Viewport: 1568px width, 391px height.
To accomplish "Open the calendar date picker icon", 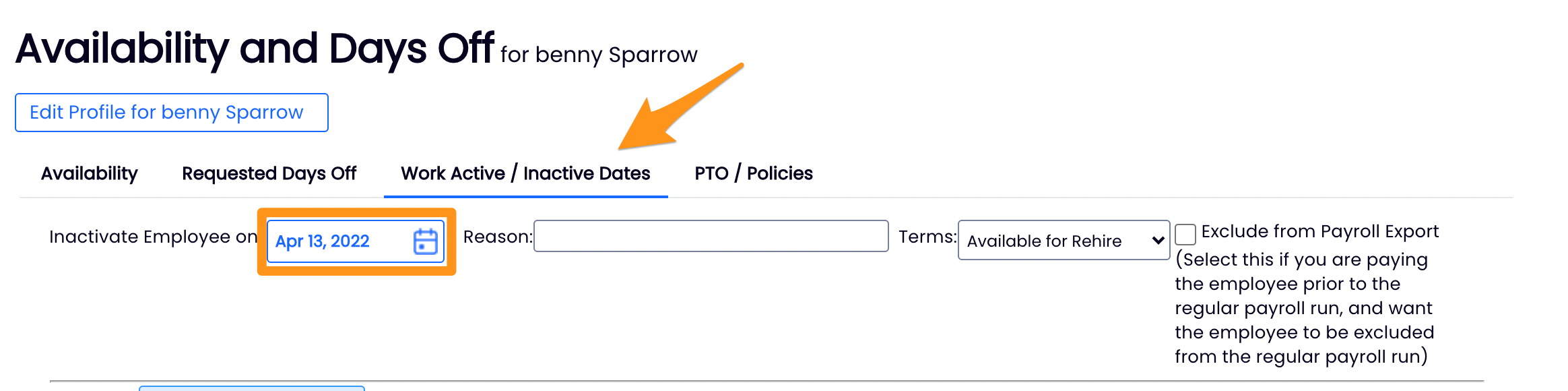I will (425, 241).
